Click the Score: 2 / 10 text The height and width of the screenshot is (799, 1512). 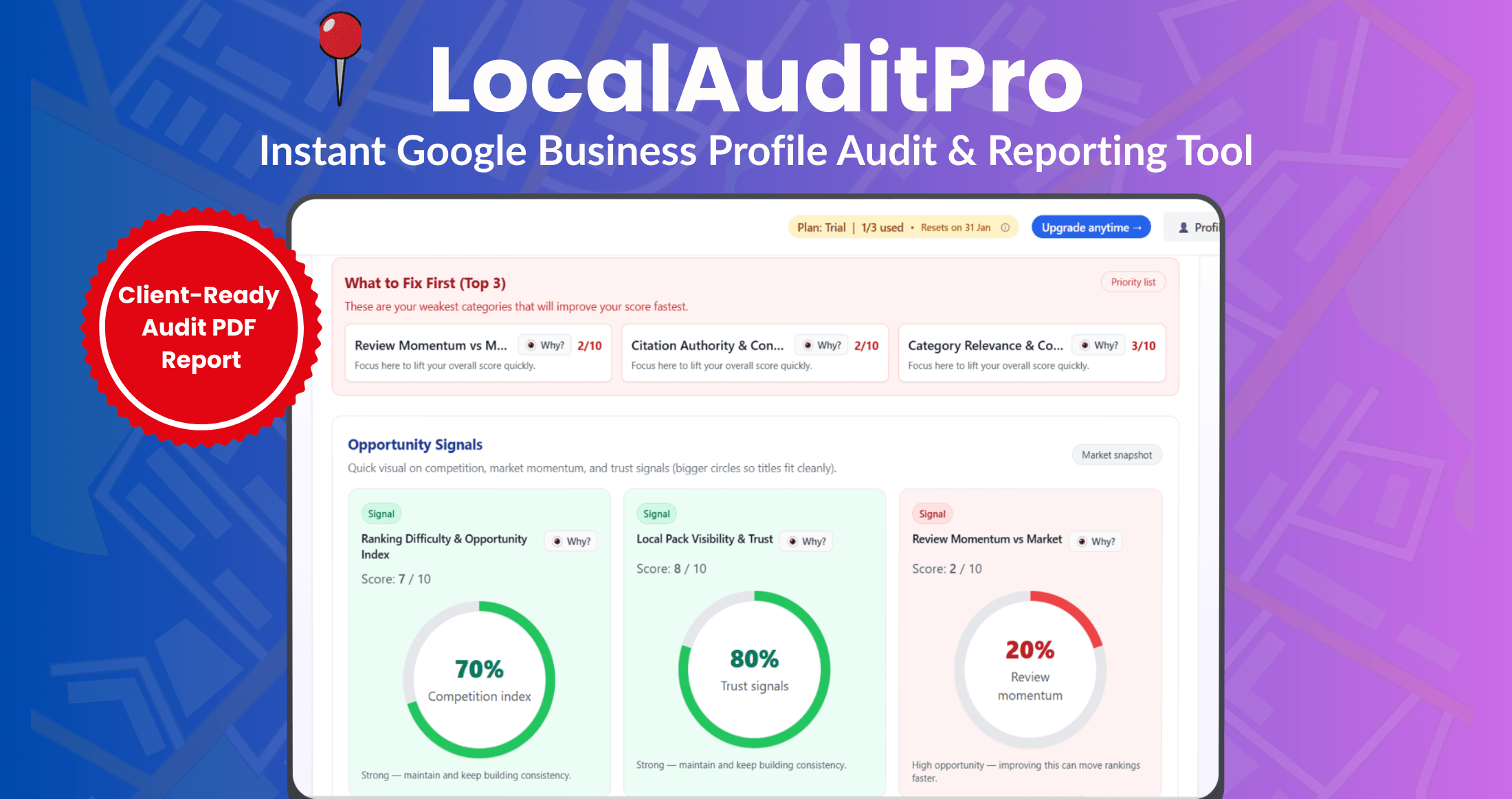(x=946, y=569)
